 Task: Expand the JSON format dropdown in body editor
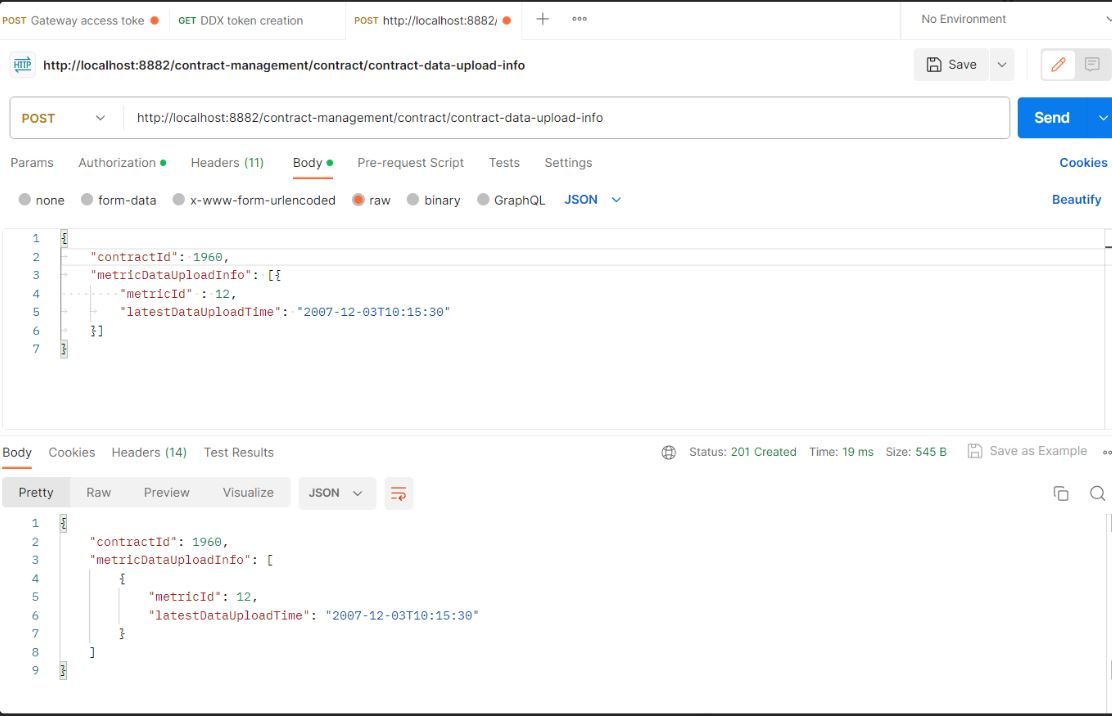(592, 199)
